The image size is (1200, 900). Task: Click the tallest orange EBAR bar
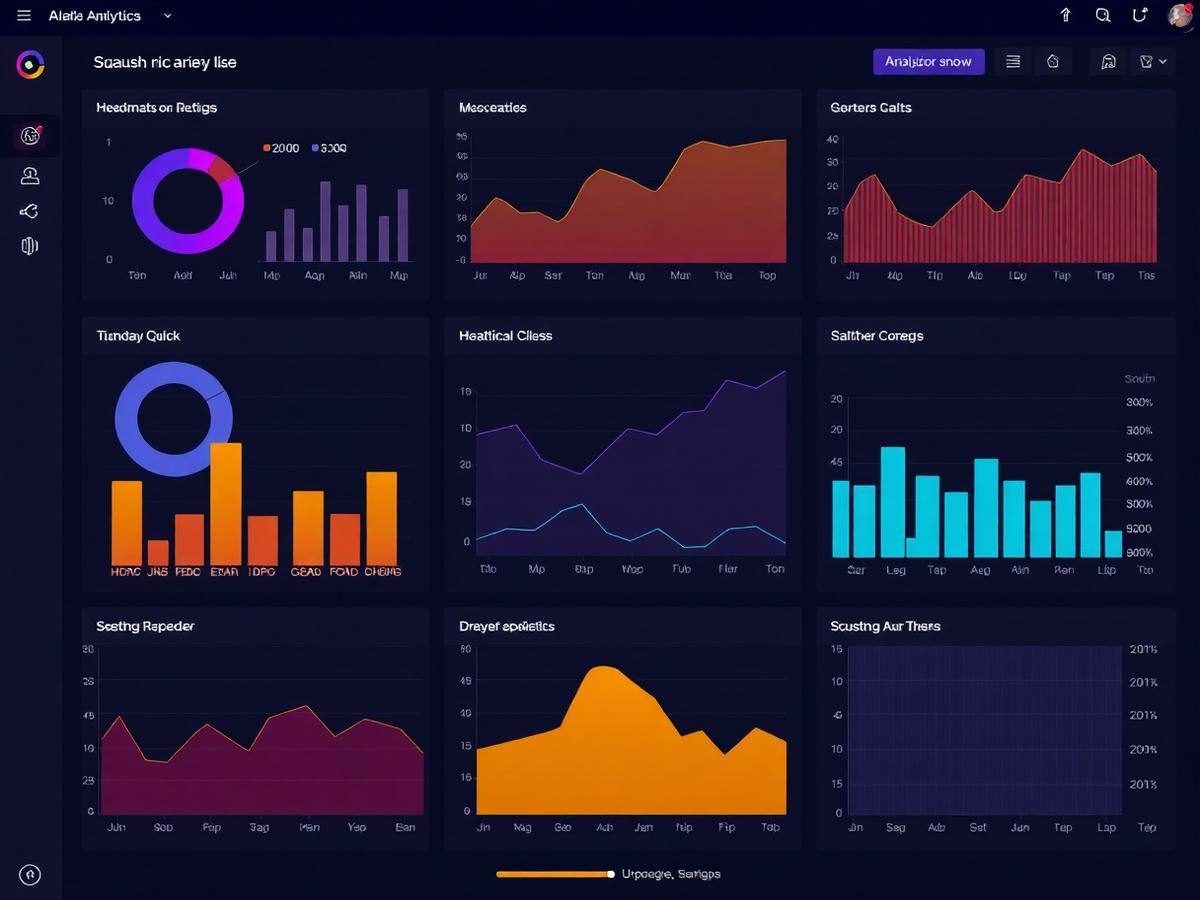tap(226, 504)
